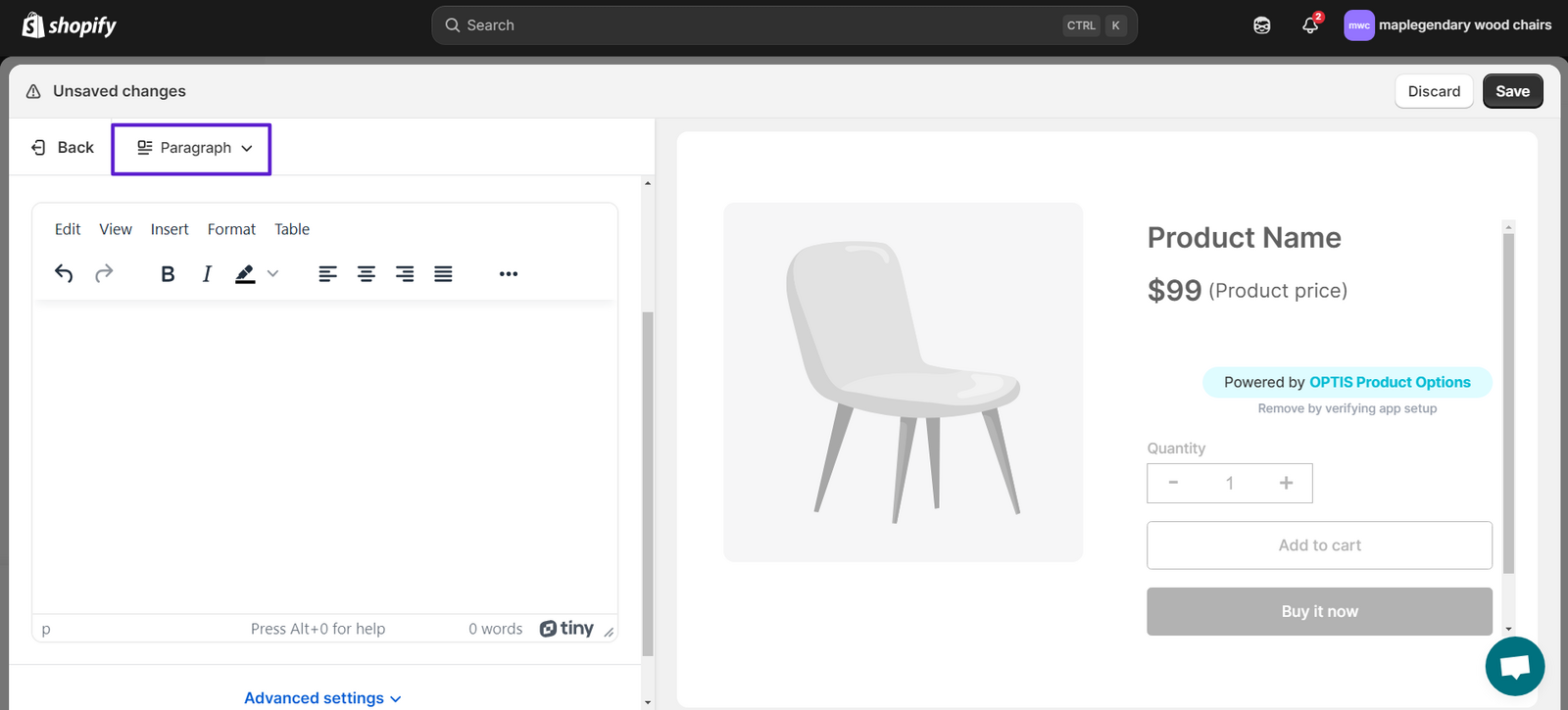Increase quantity with plus button

[x=1286, y=483]
